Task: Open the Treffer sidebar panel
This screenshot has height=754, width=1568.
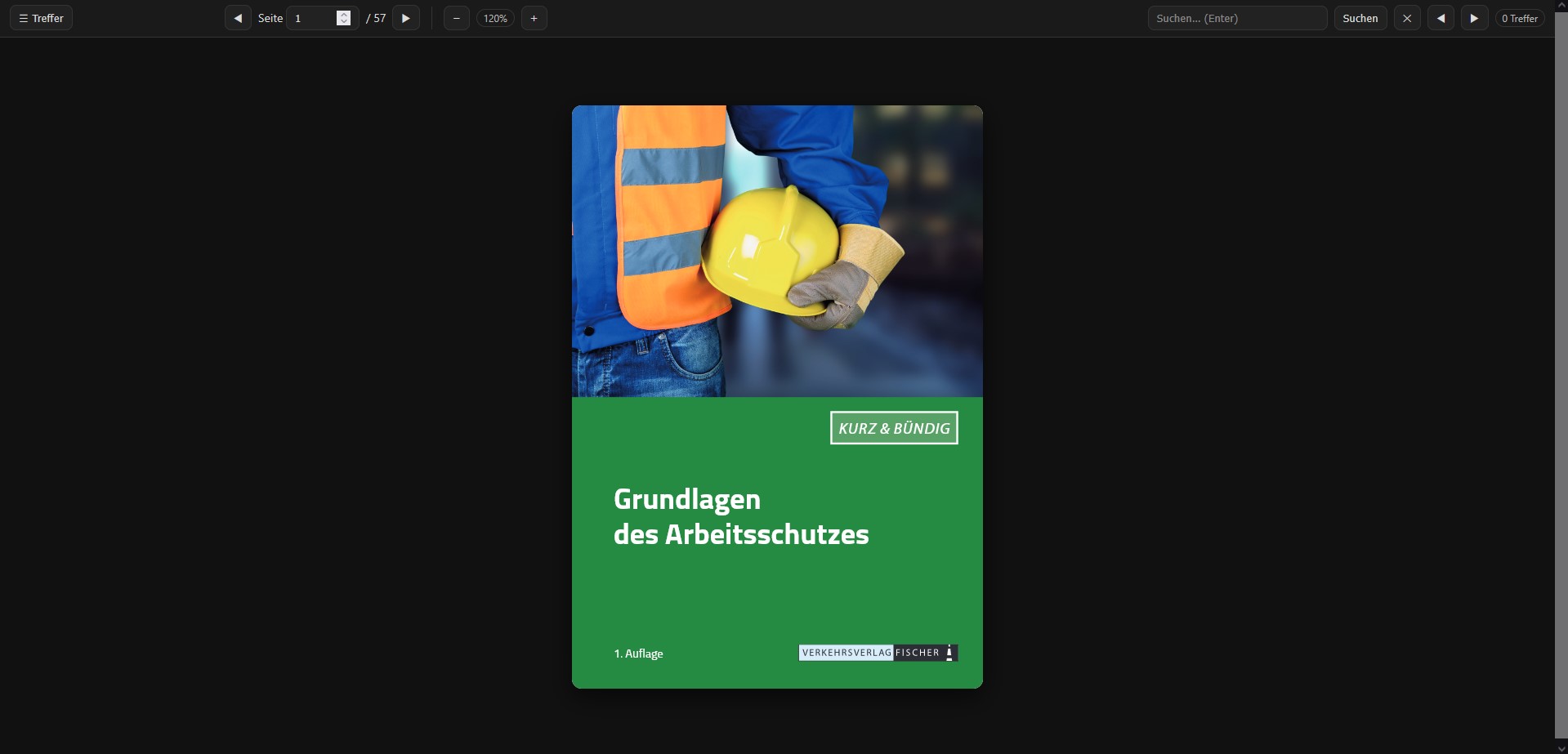Action: coord(41,18)
